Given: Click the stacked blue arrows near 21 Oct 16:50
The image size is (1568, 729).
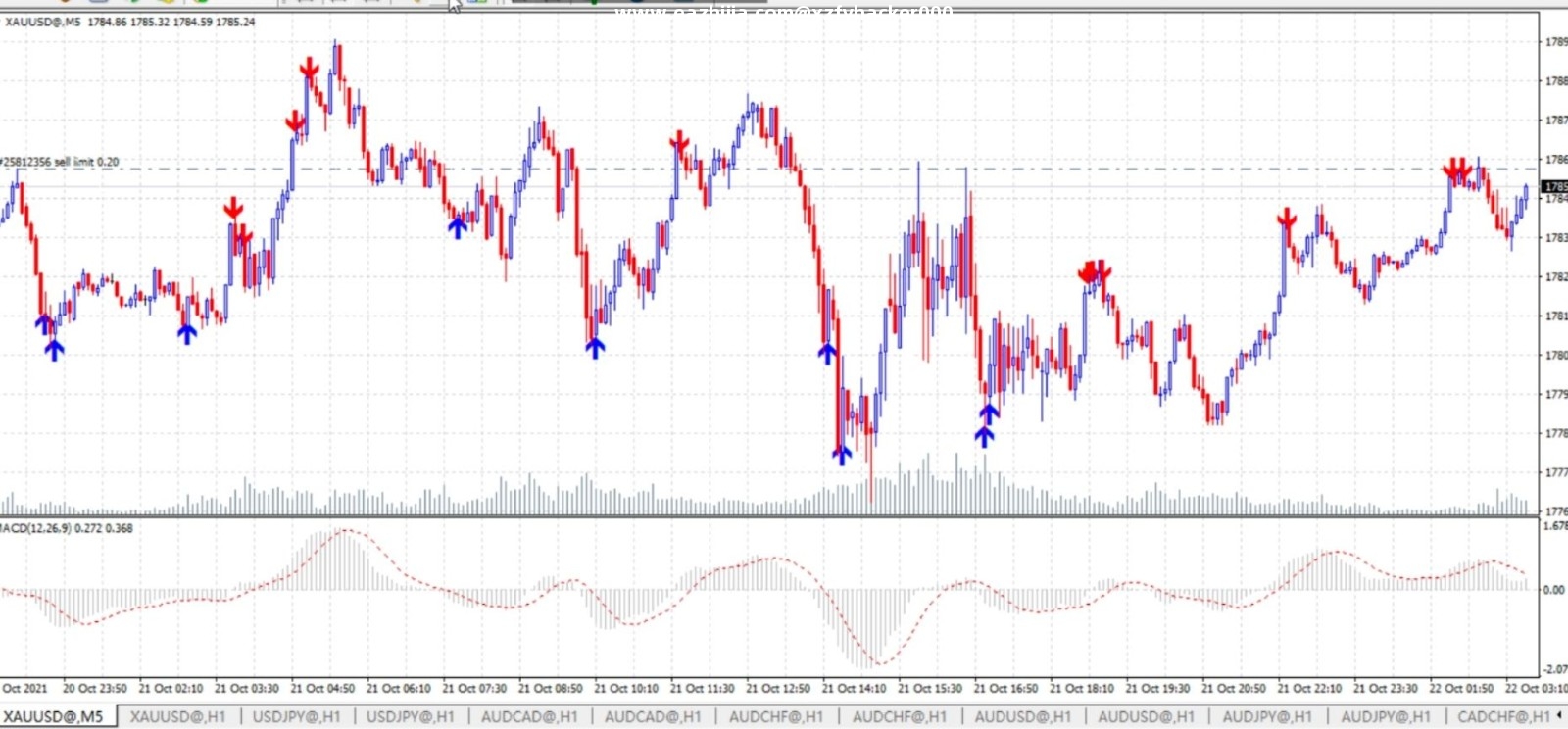Looking at the screenshot, I should 986,425.
